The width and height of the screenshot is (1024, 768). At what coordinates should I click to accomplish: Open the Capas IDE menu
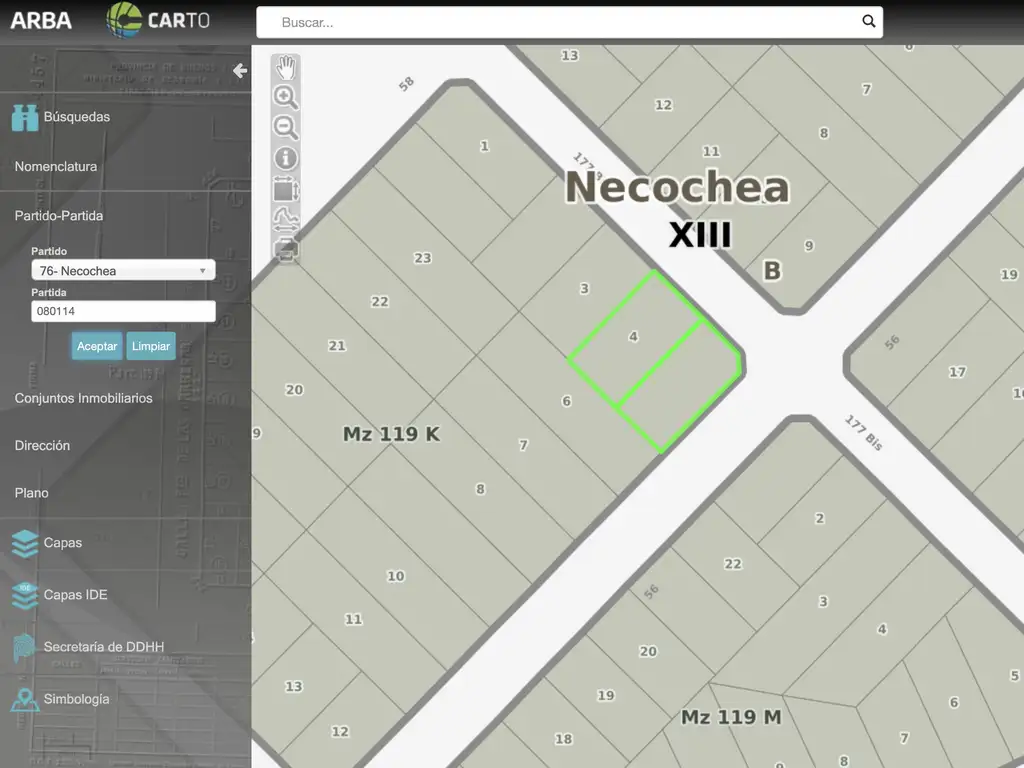[x=75, y=595]
